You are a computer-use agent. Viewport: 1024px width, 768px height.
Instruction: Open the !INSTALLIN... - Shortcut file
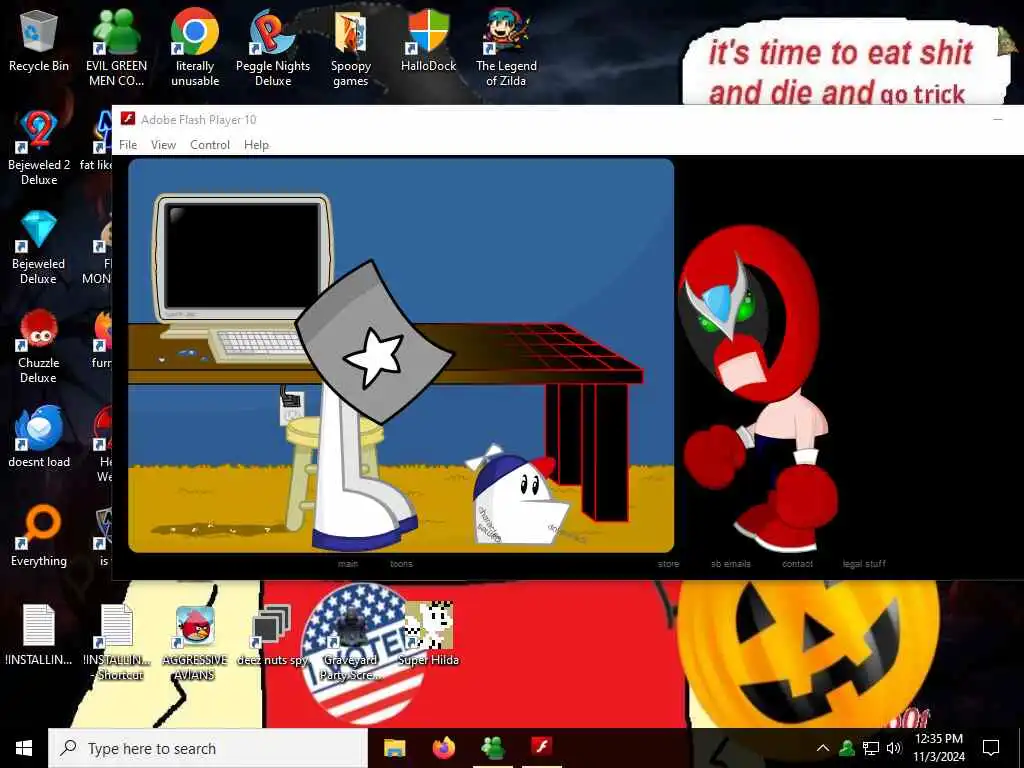118,643
